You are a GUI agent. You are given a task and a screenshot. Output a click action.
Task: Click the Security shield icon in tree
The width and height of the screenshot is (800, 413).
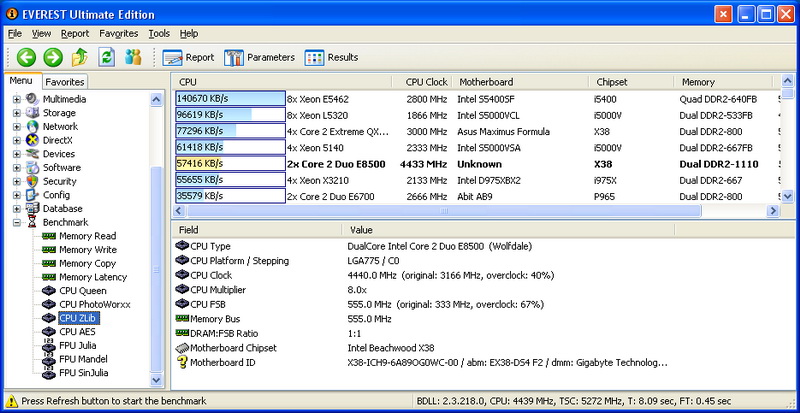[x=32, y=181]
